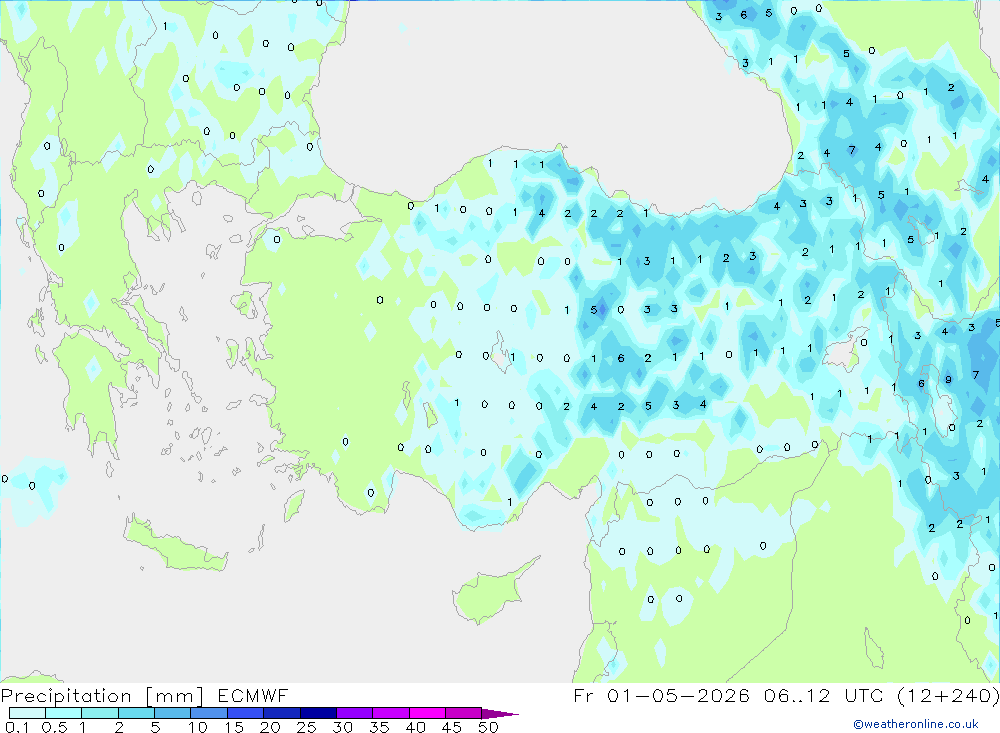Click the '(12+240)' forecast step text
The width and height of the screenshot is (1000, 733).
click(x=948, y=695)
